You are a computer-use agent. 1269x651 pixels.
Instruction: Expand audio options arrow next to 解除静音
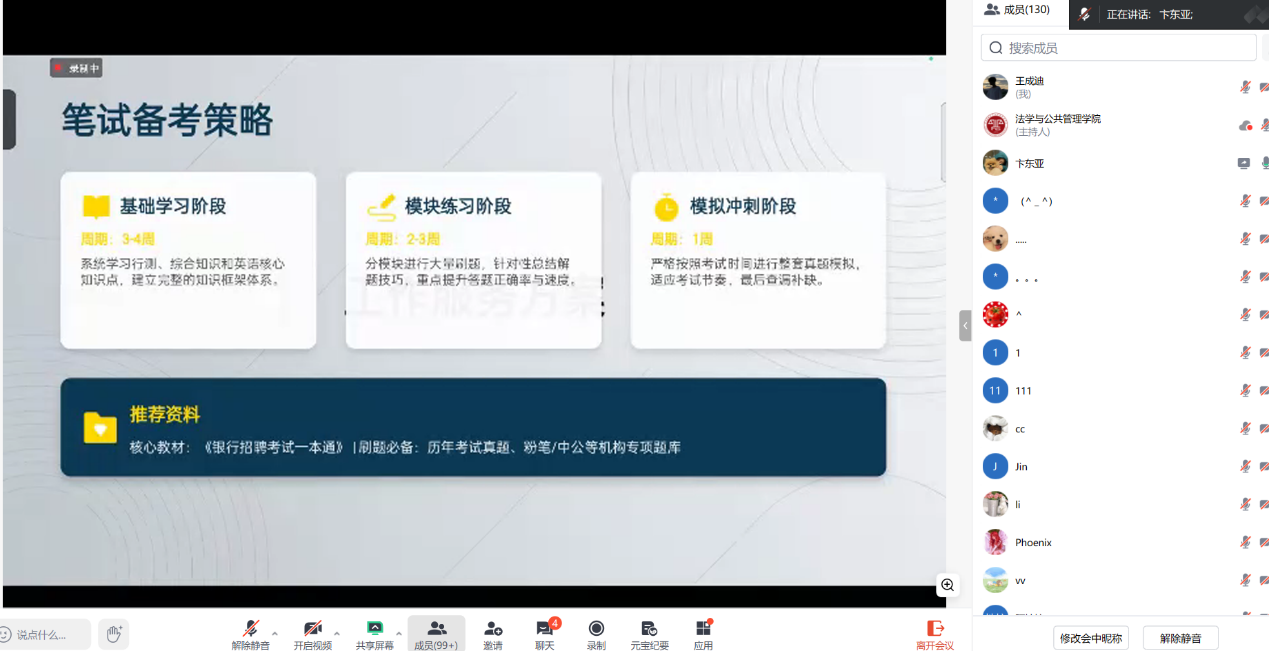click(275, 634)
